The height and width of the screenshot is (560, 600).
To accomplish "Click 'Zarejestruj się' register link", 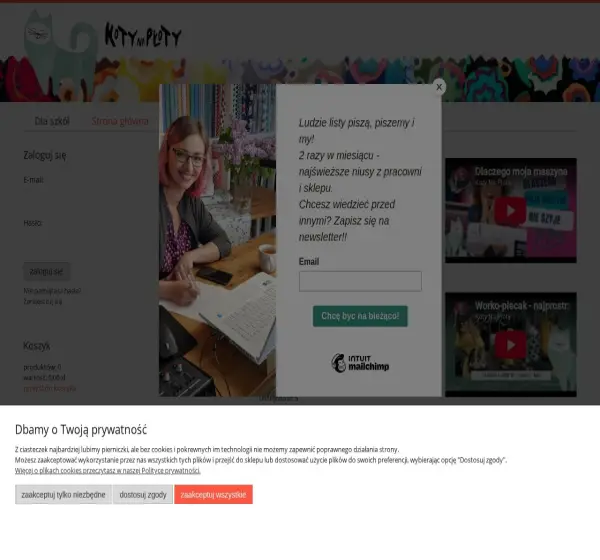I will [x=42, y=301].
